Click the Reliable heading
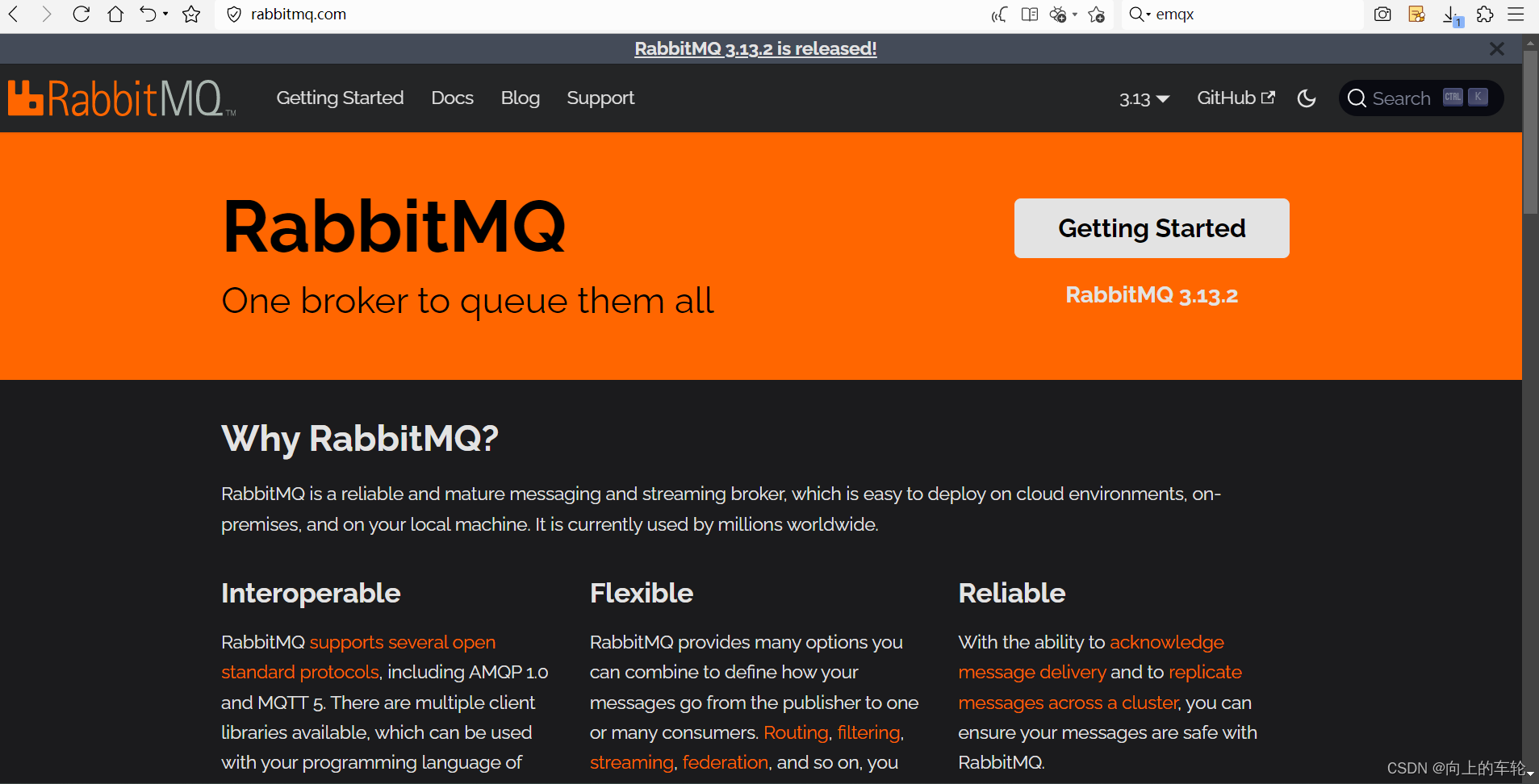The image size is (1539, 784). tap(1012, 593)
